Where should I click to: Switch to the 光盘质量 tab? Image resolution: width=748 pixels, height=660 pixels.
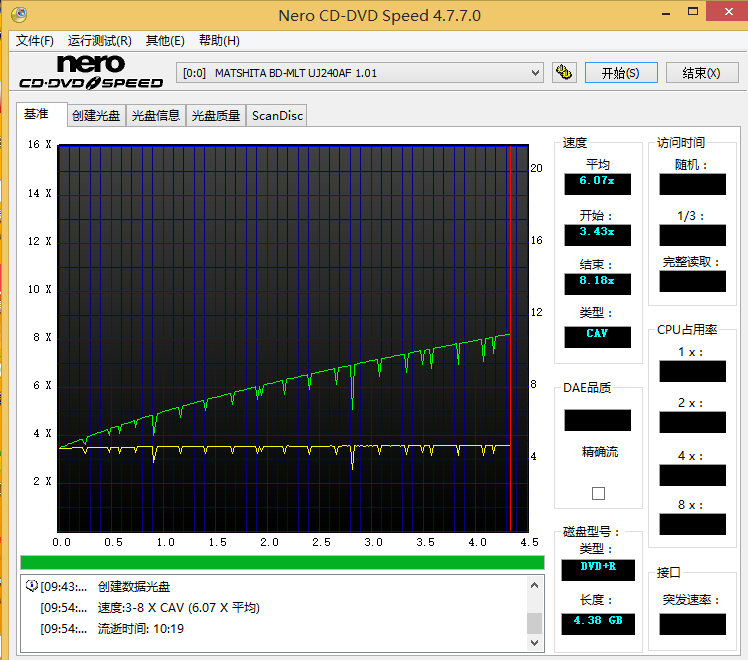point(216,116)
